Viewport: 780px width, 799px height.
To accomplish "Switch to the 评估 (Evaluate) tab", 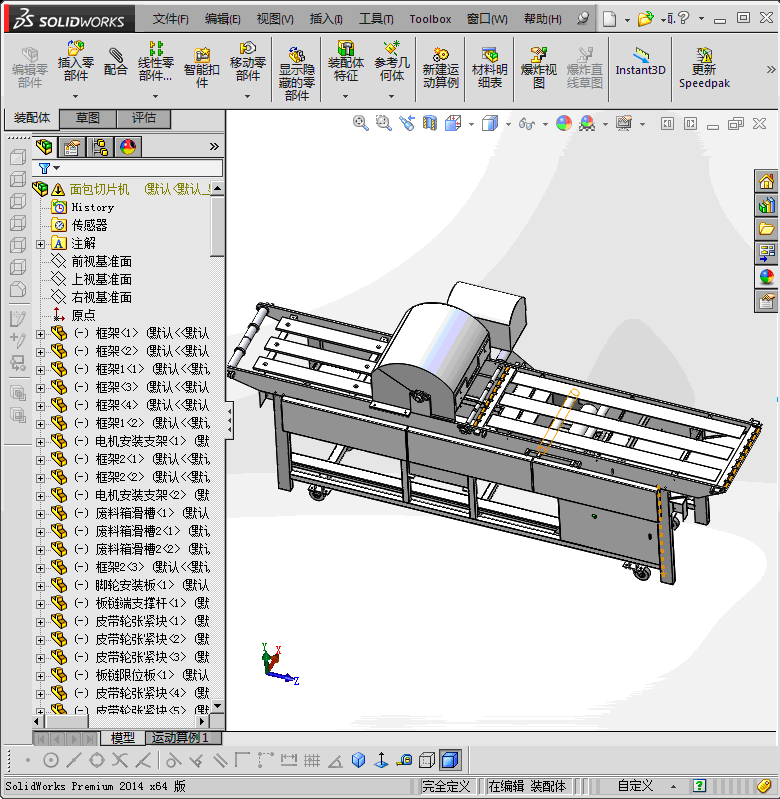I will tap(144, 119).
